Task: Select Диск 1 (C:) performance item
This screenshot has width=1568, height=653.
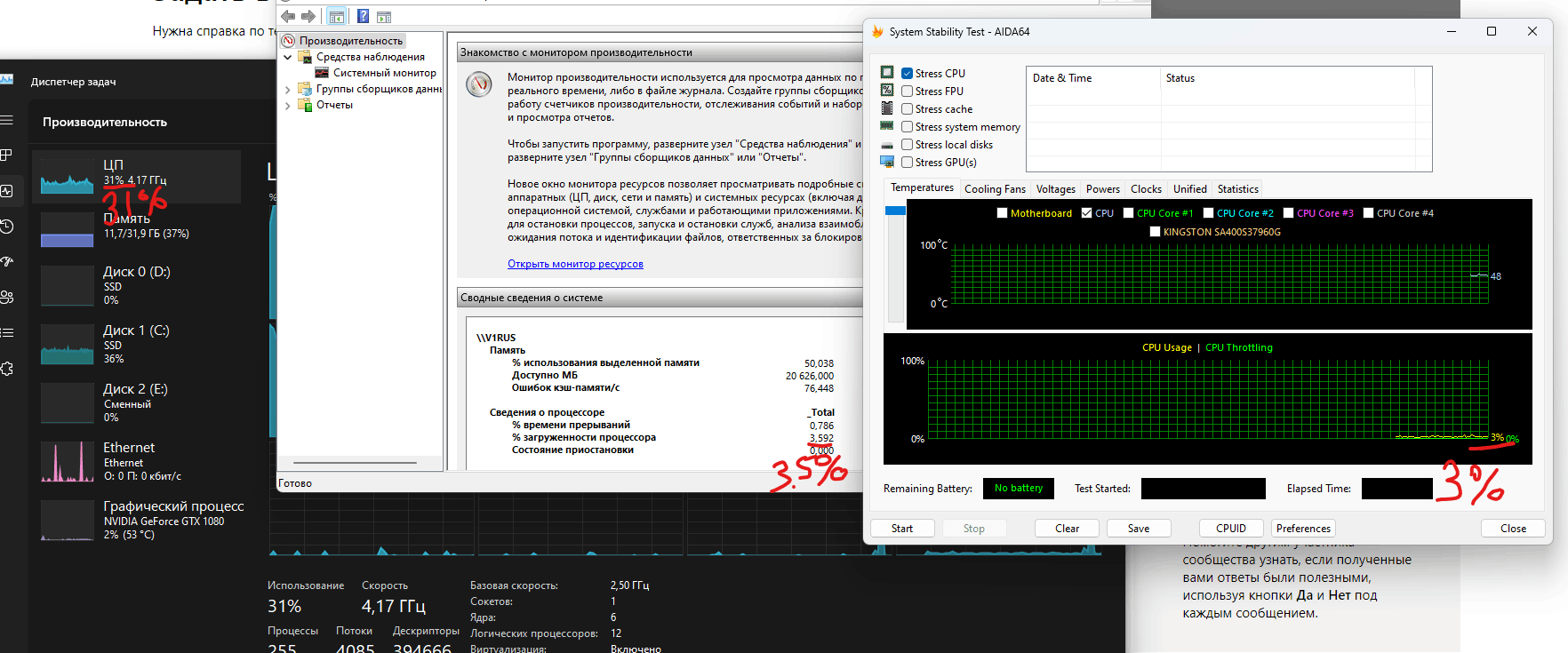Action: [x=137, y=344]
